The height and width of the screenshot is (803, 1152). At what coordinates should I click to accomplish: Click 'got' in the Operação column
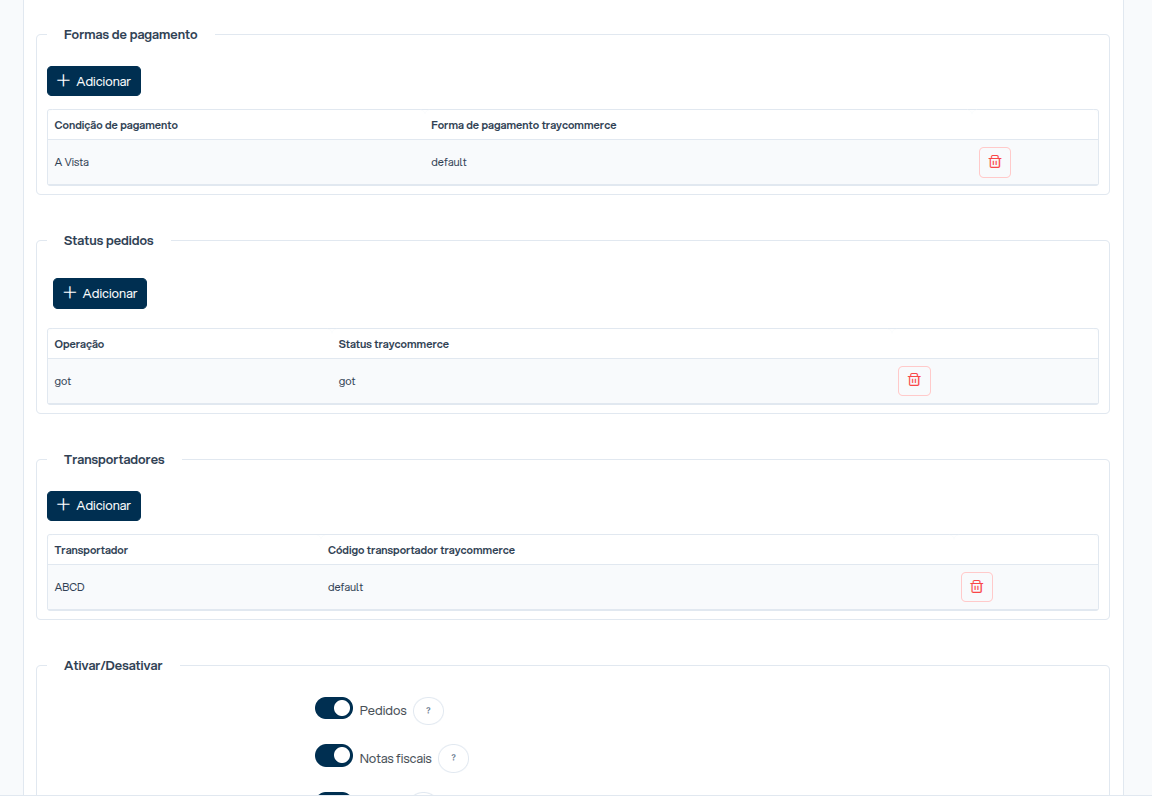click(63, 381)
